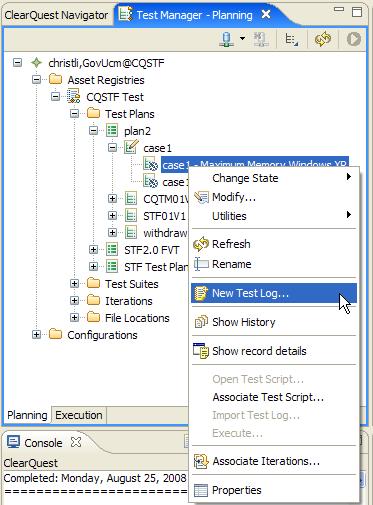Choose Associate Test Script... menu entry
The height and width of the screenshot is (505, 373).
pyautogui.click(x=274, y=397)
